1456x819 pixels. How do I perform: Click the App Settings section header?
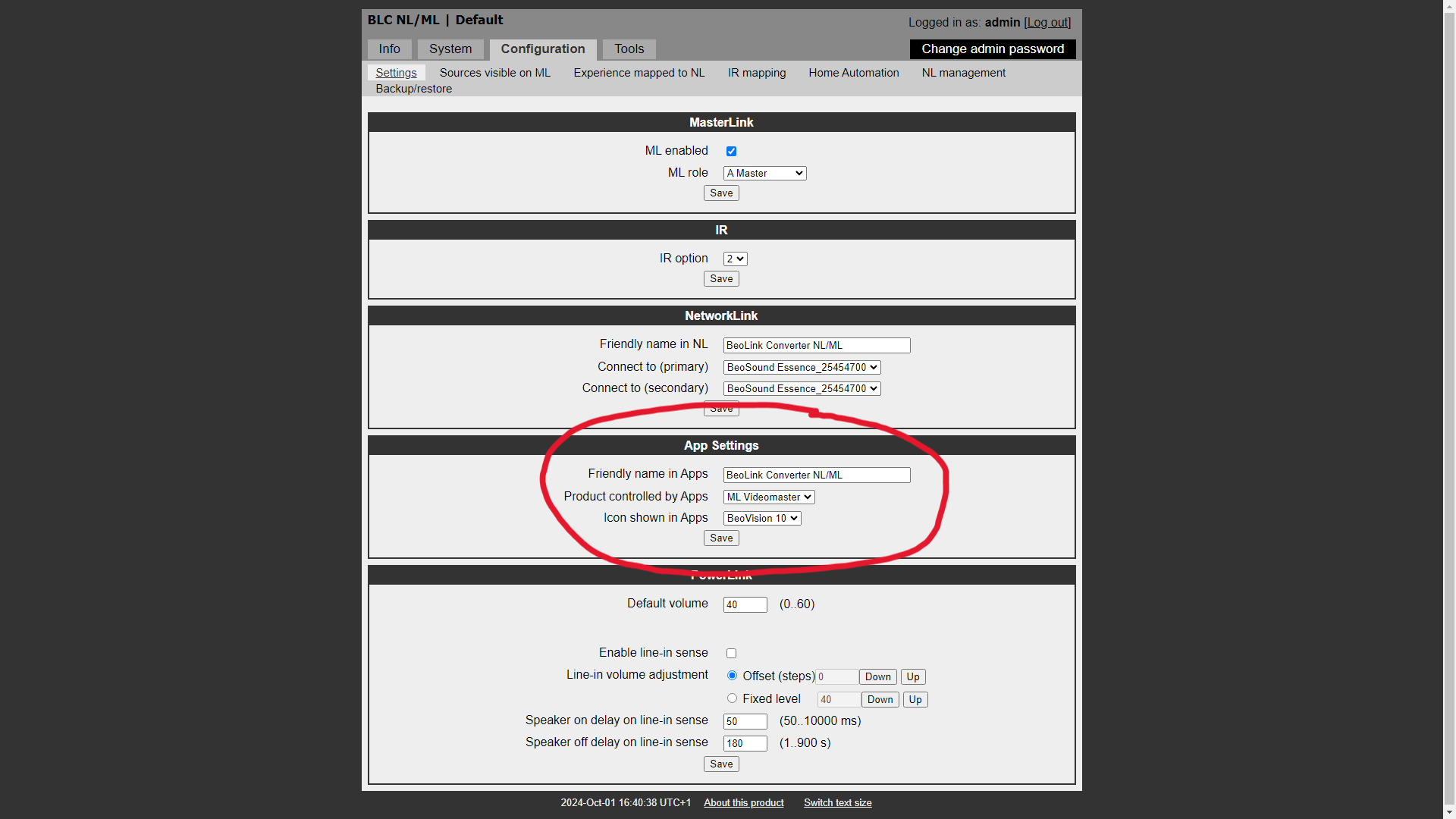[x=721, y=446]
